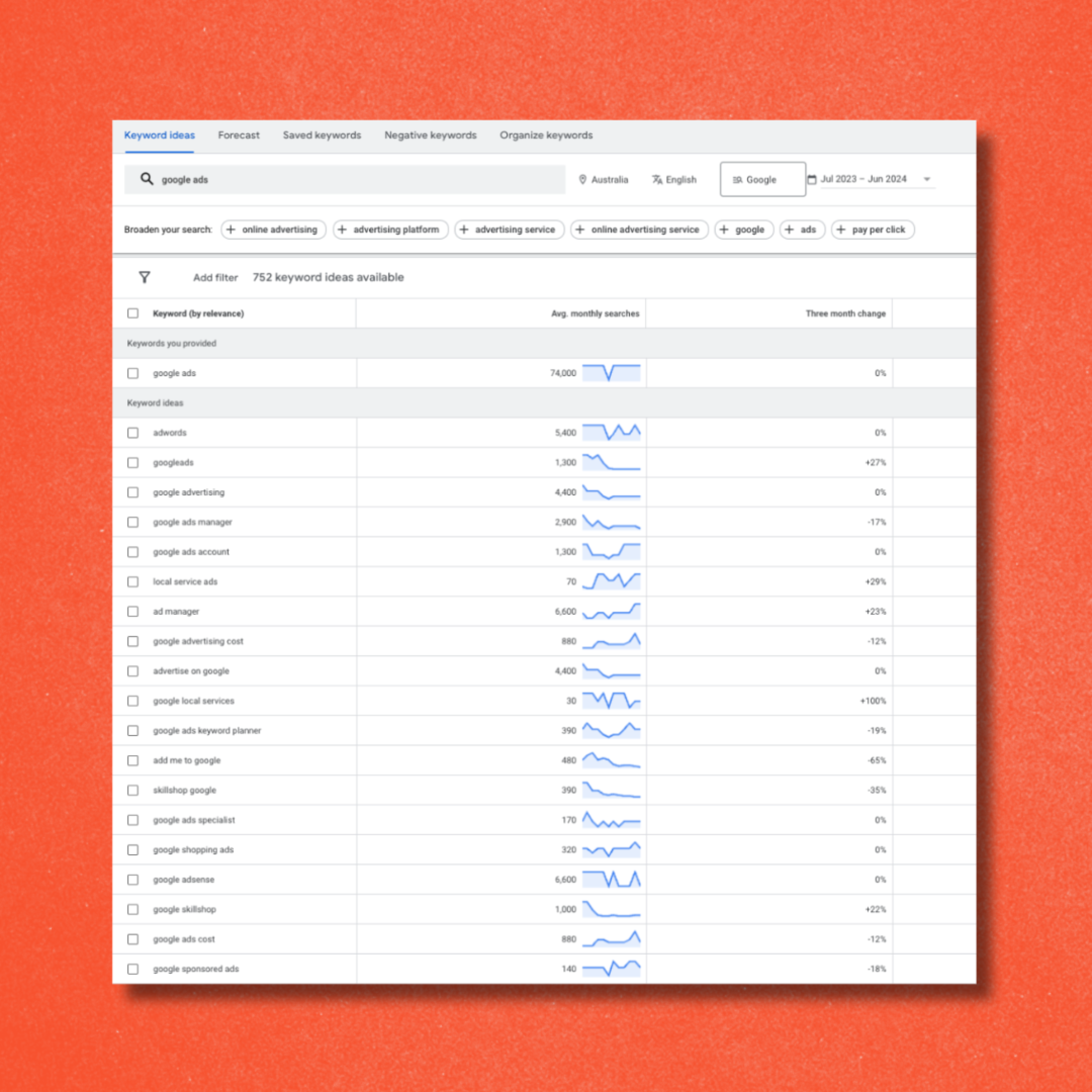1092x1092 pixels.
Task: Click the language translate icon beside English
Action: [x=657, y=179]
